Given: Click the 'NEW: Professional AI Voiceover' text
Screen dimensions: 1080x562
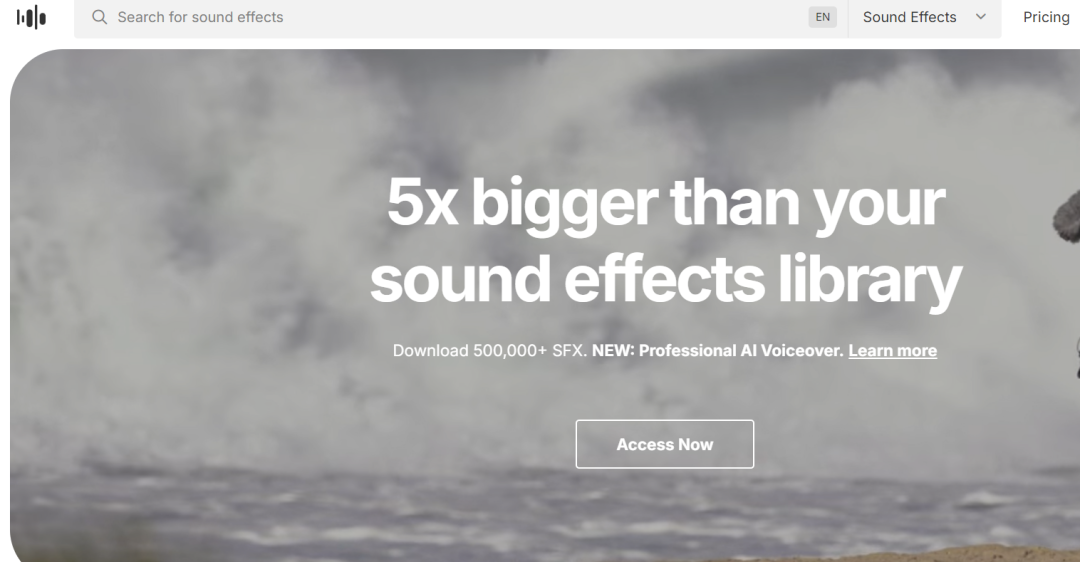Looking at the screenshot, I should [718, 351].
